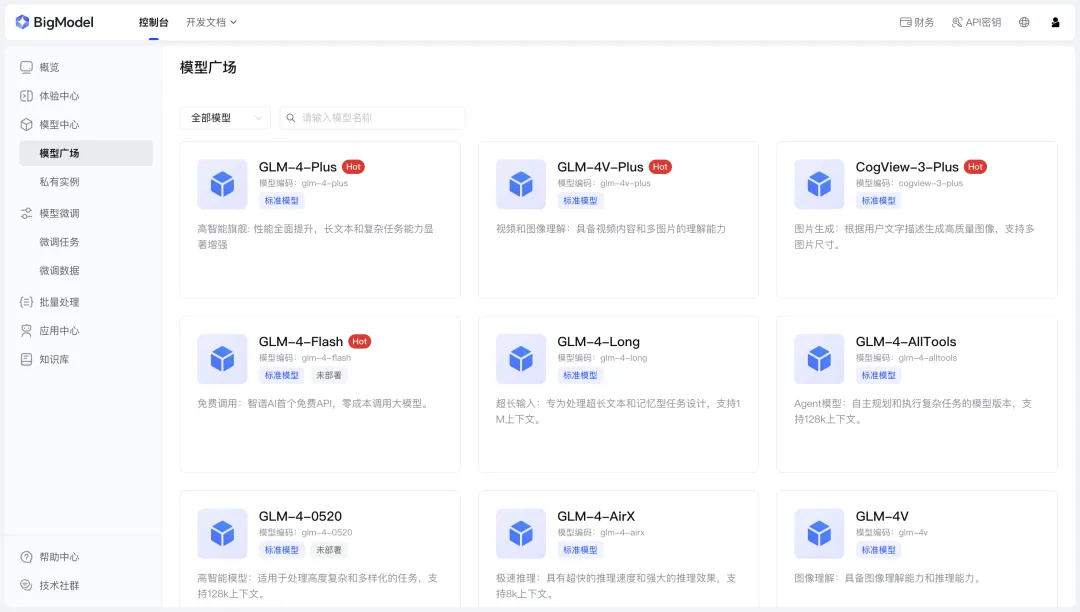
Task: Click the GLM-4V model cube icon
Action: [819, 534]
